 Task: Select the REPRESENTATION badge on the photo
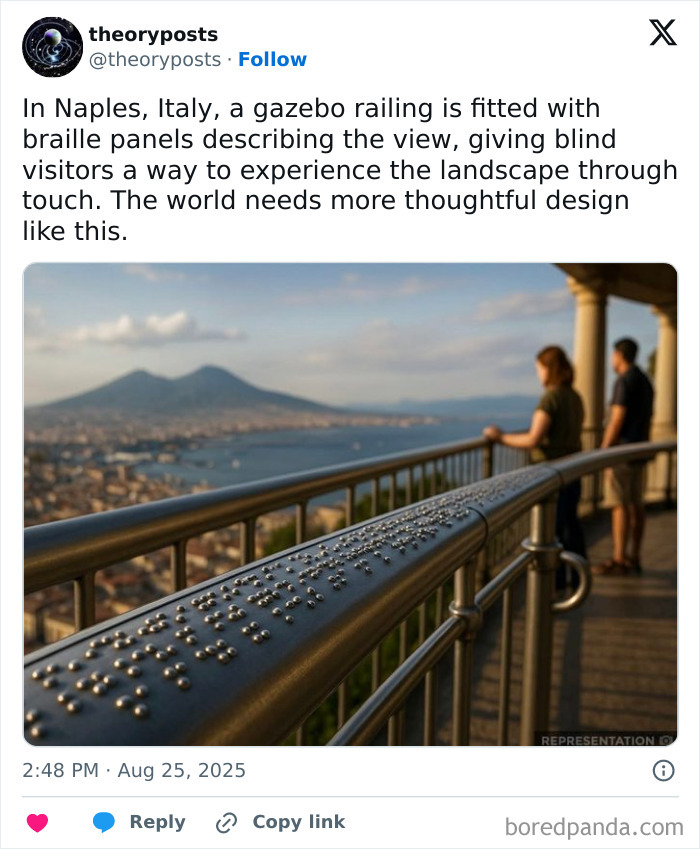598,740
